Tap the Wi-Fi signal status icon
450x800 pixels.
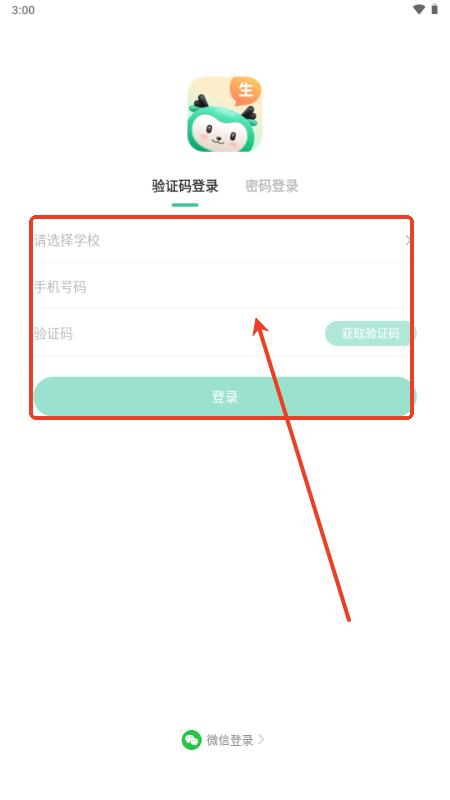419,9
